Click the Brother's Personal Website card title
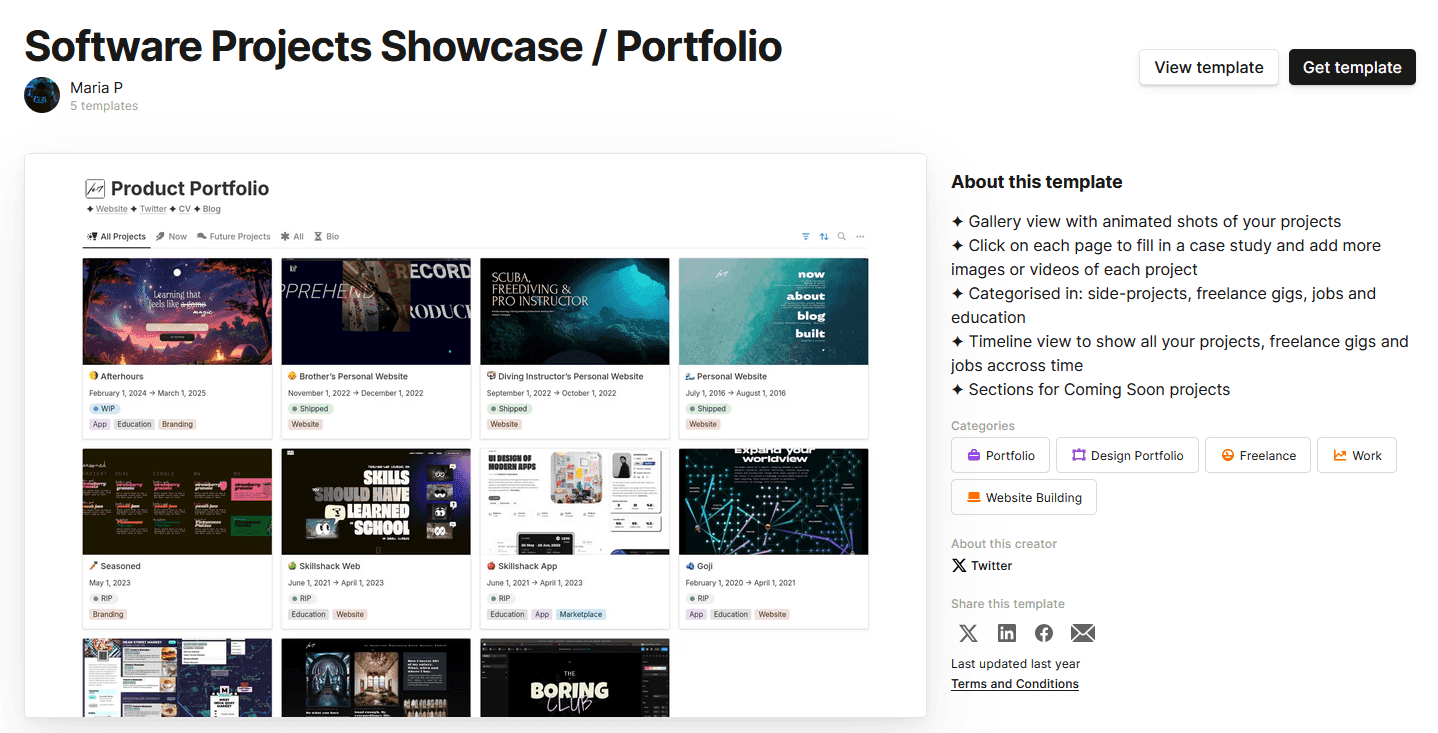 pos(354,377)
